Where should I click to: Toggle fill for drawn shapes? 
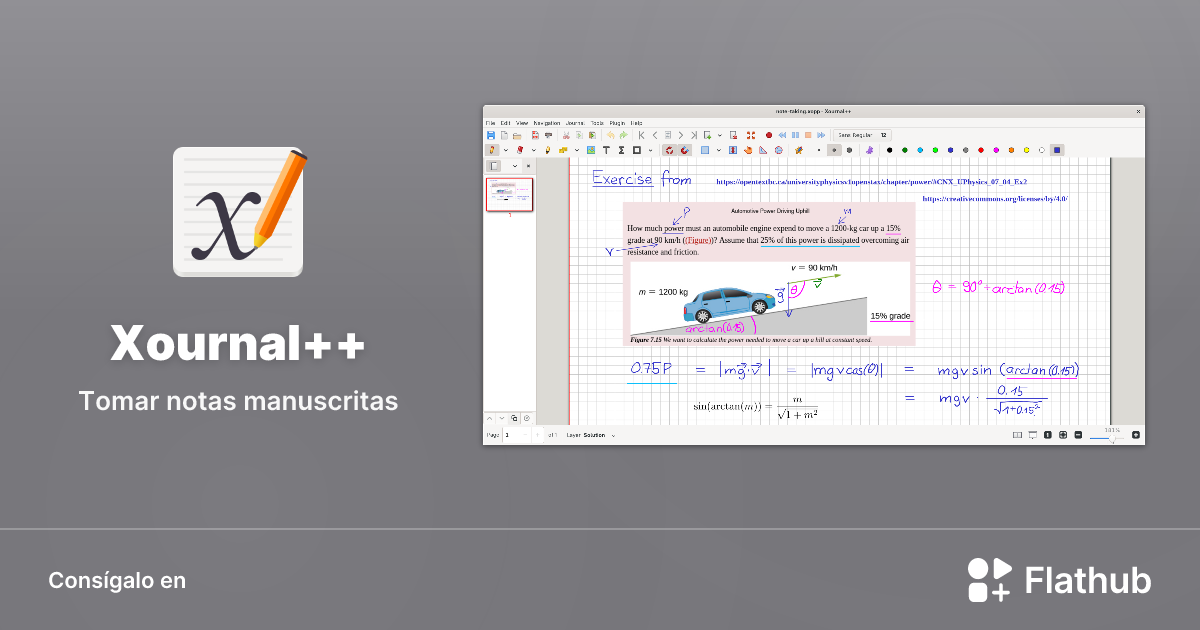coord(704,149)
